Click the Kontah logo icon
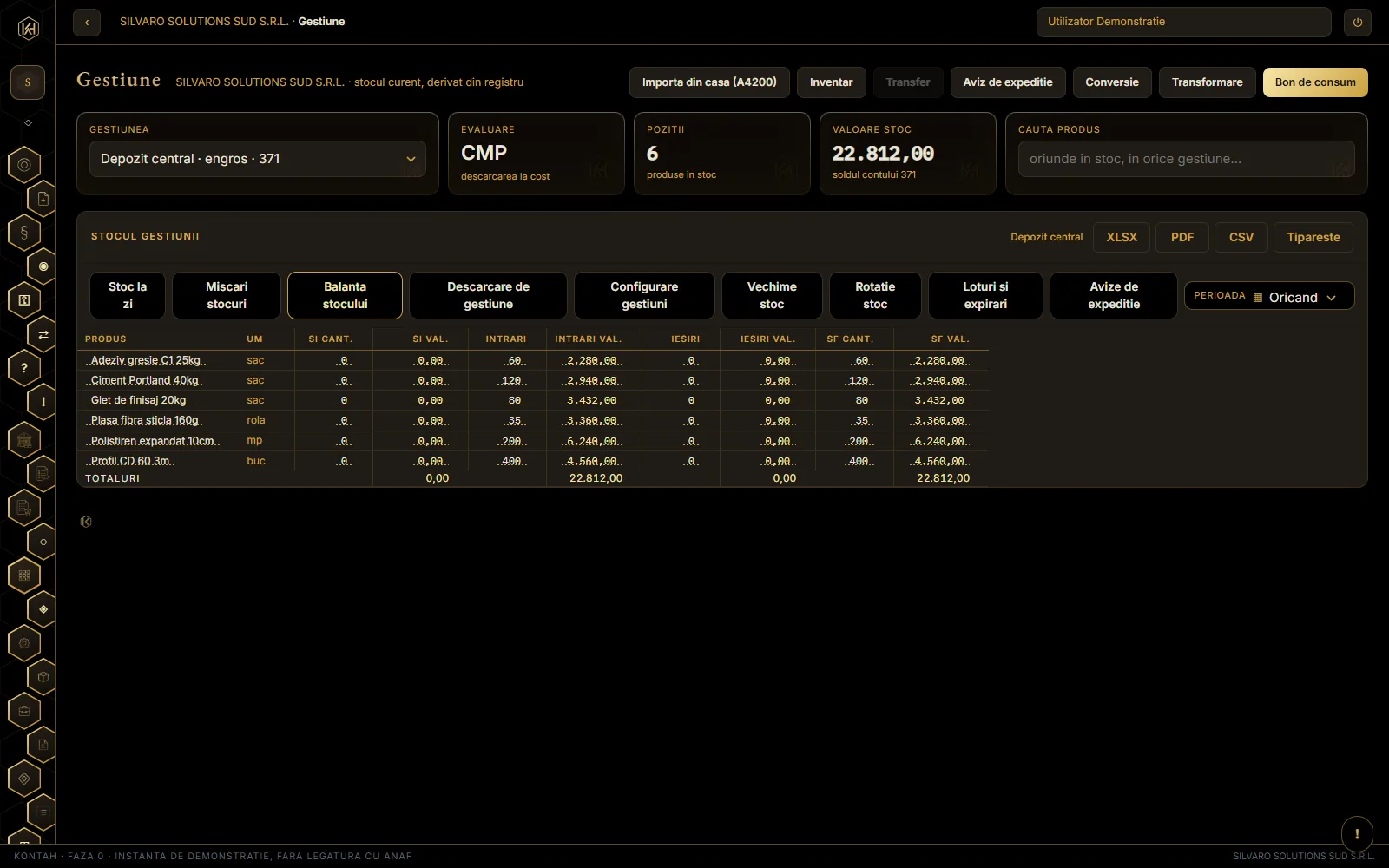Screen dimensions: 1389x868 pos(28,29)
